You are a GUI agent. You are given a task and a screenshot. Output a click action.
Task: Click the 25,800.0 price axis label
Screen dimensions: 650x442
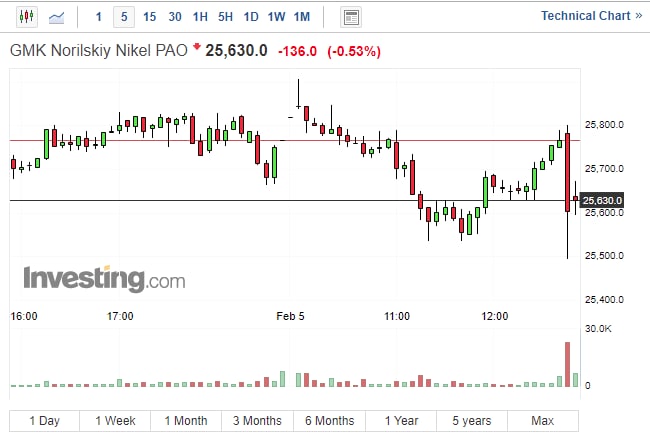[604, 124]
